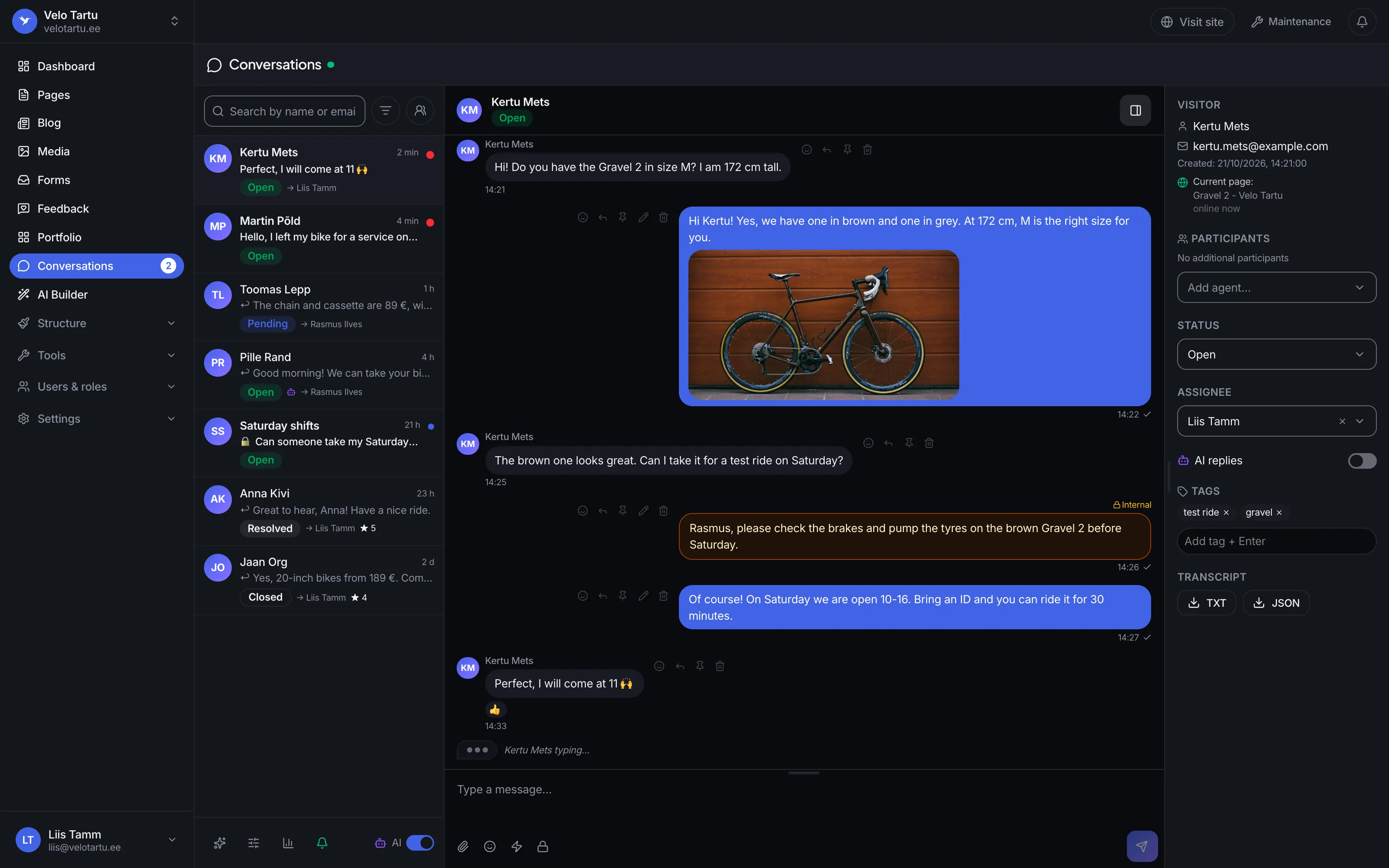Edit the internal note to Rasmus

(x=643, y=510)
